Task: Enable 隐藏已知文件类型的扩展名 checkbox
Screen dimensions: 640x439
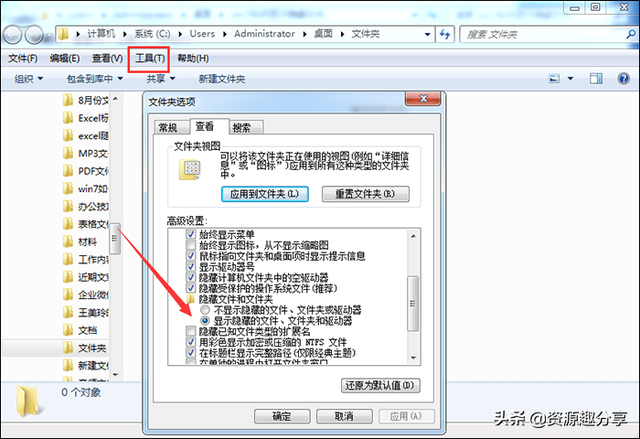Action: click(x=191, y=331)
